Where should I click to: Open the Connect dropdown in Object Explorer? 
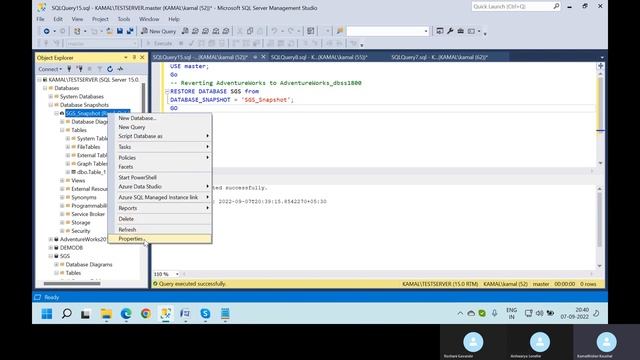(50, 69)
